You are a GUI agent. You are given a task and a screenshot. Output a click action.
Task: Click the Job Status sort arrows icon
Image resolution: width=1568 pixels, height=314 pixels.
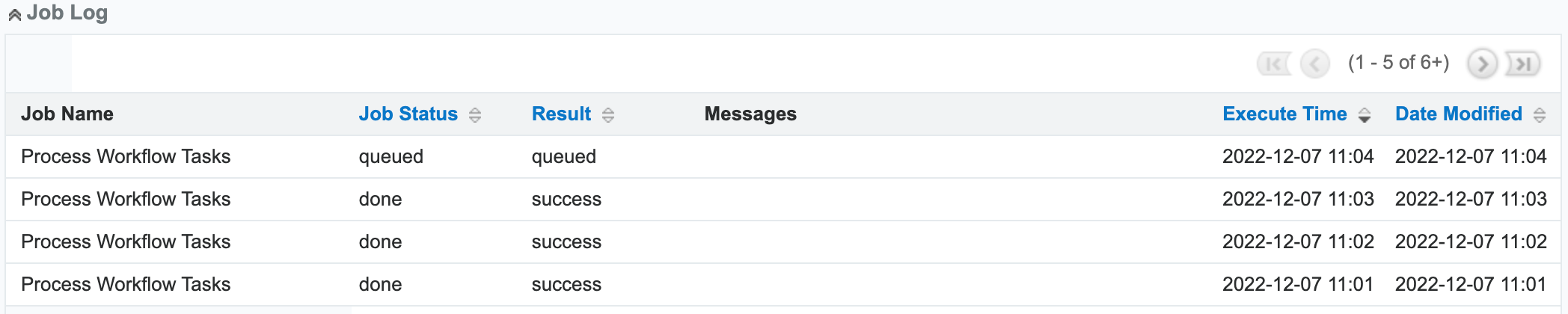pos(475,115)
